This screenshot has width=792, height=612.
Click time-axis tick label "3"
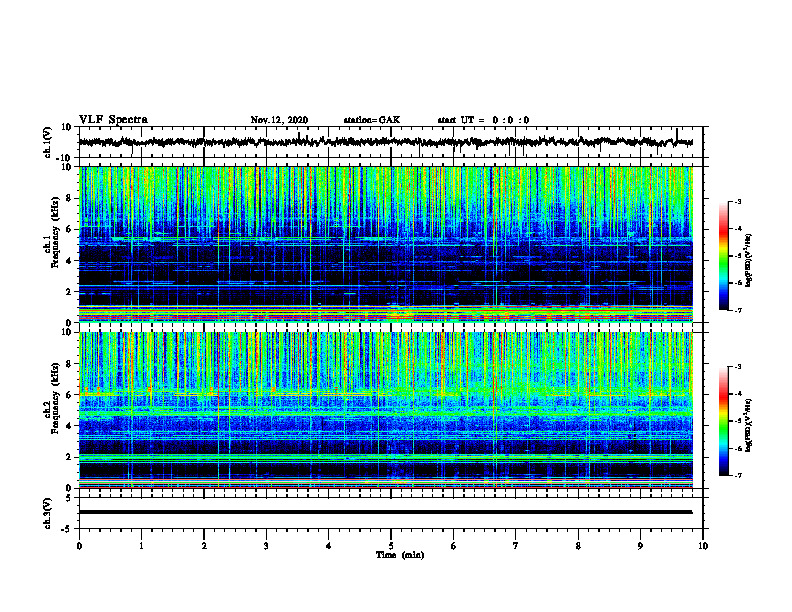click(x=266, y=546)
